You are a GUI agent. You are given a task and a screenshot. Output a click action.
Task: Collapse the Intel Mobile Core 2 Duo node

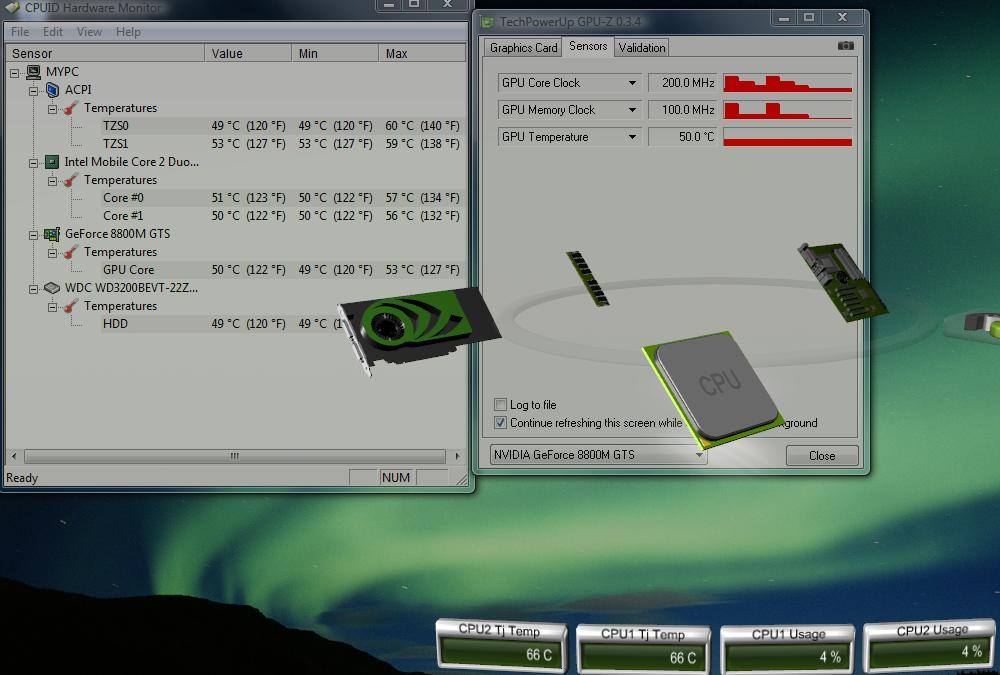[x=34, y=163]
